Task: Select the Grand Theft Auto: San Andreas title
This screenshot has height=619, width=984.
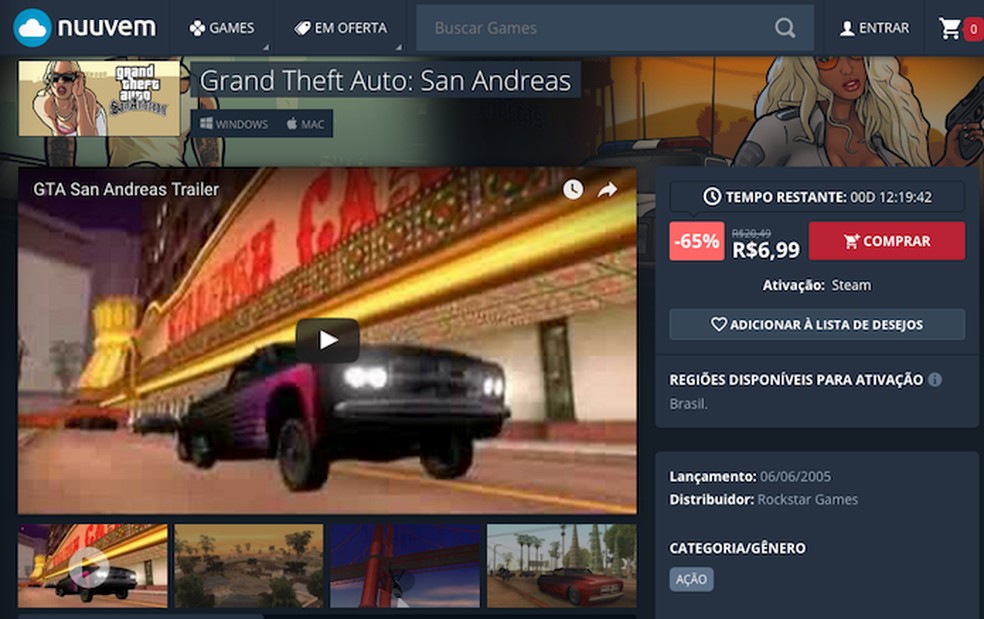Action: (x=385, y=80)
